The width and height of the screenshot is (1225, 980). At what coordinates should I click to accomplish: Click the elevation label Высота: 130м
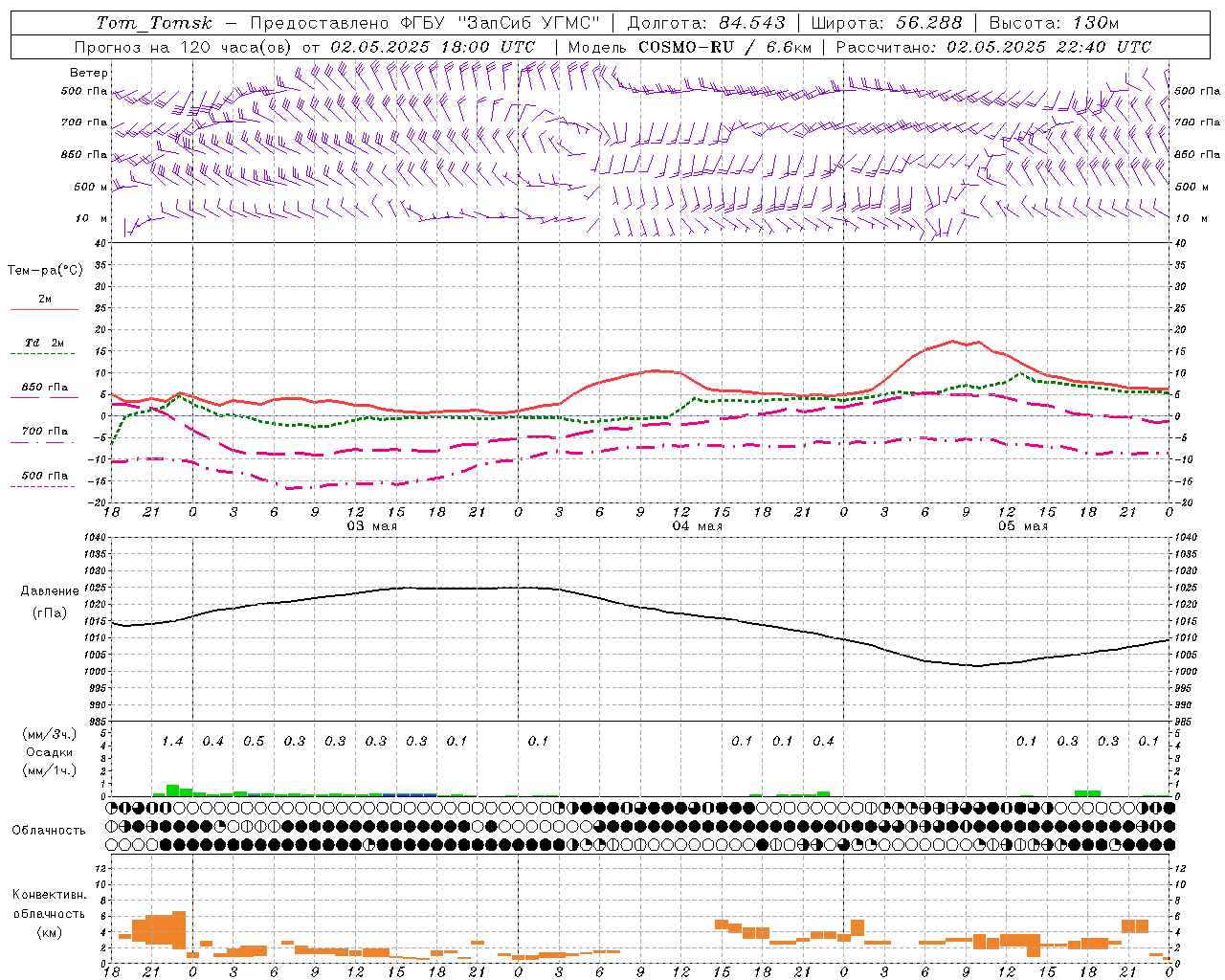coord(1054,23)
